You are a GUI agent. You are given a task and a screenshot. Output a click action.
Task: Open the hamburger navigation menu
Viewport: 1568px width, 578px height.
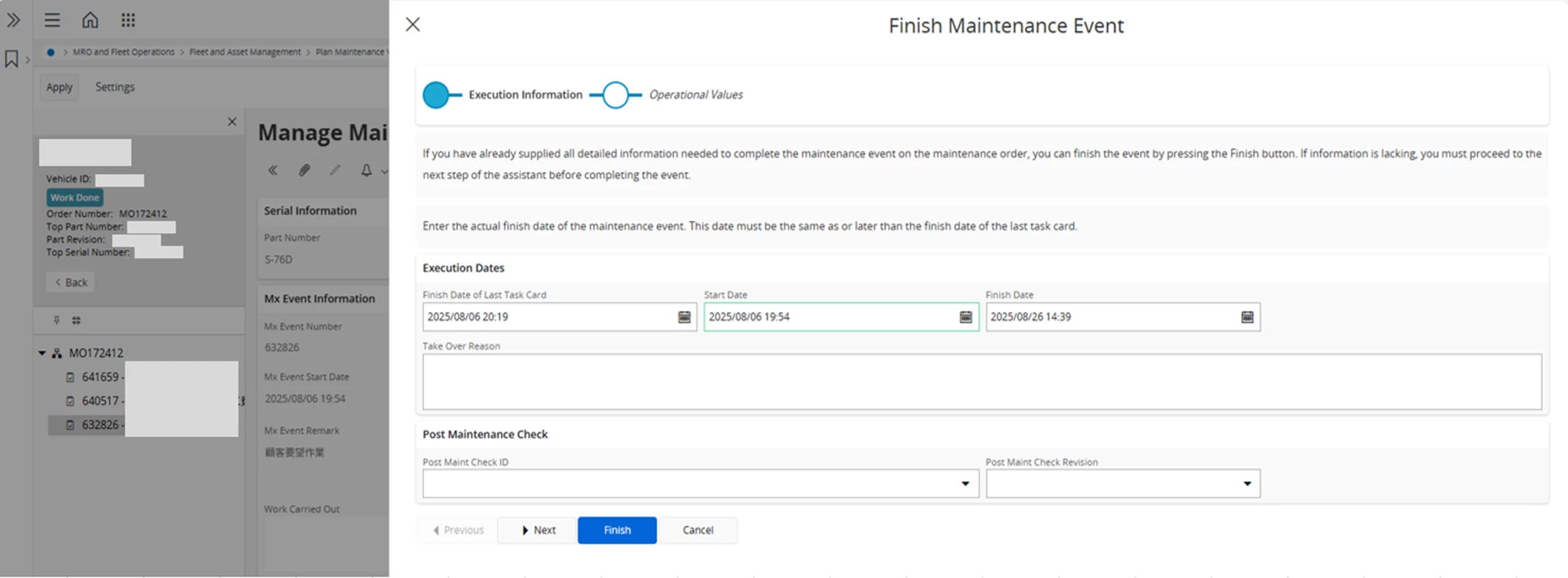52,20
